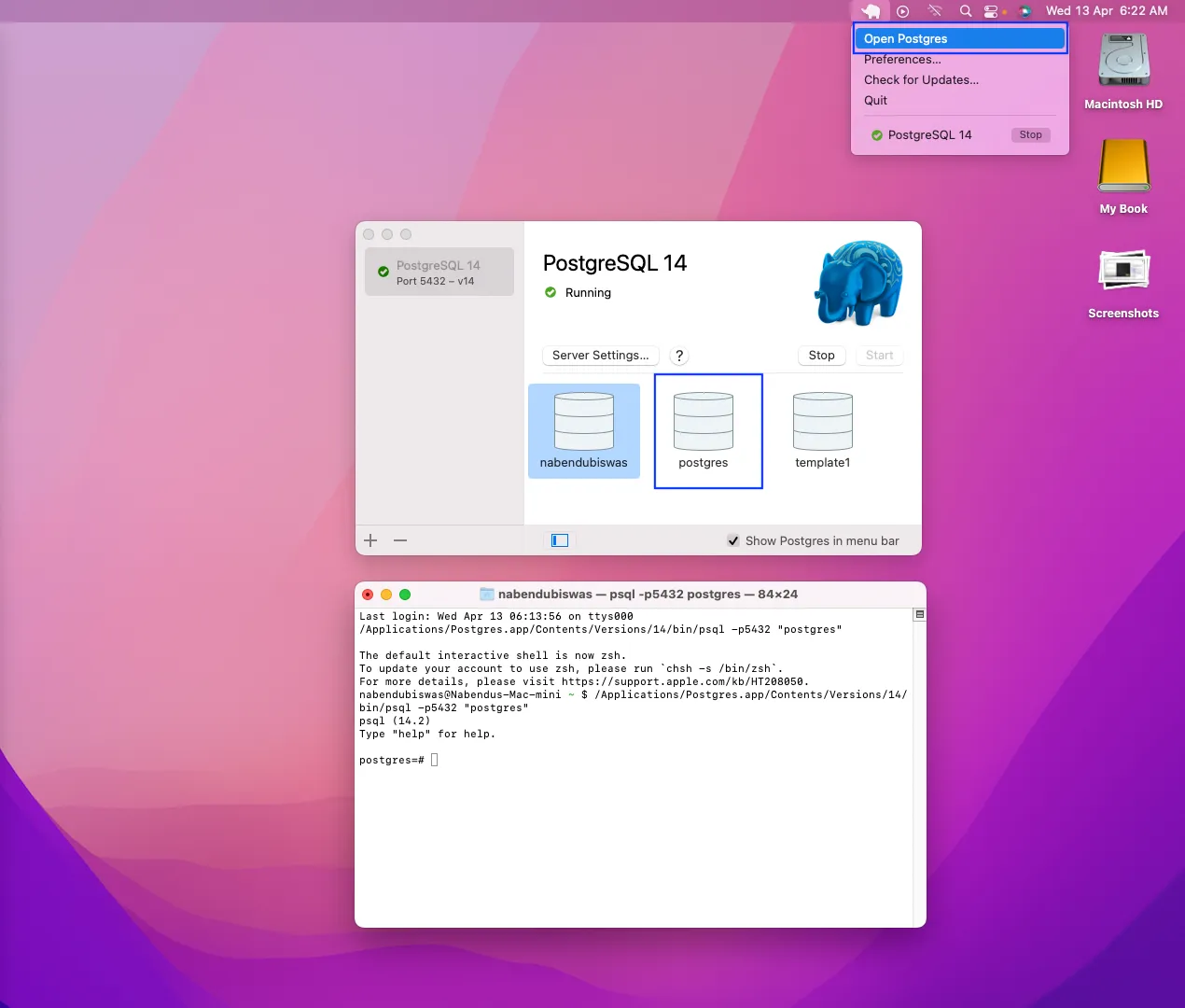Select the My Book external drive icon
Image resolution: width=1185 pixels, height=1008 pixels.
pyautogui.click(x=1123, y=176)
